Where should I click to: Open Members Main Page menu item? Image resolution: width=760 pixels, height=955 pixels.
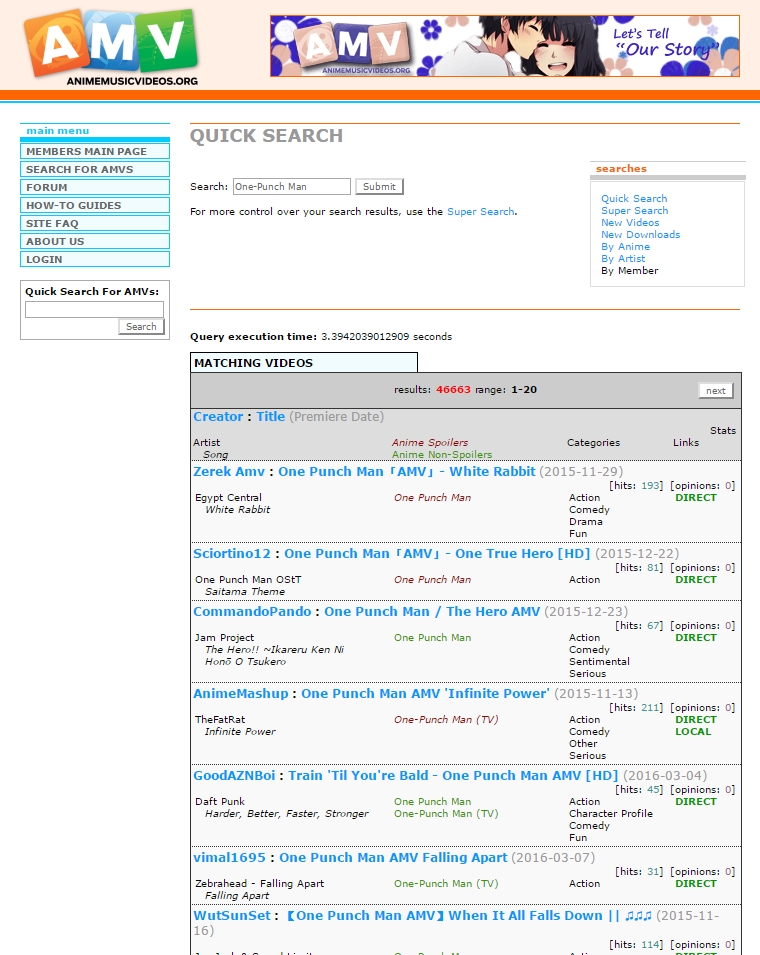[x=95, y=151]
